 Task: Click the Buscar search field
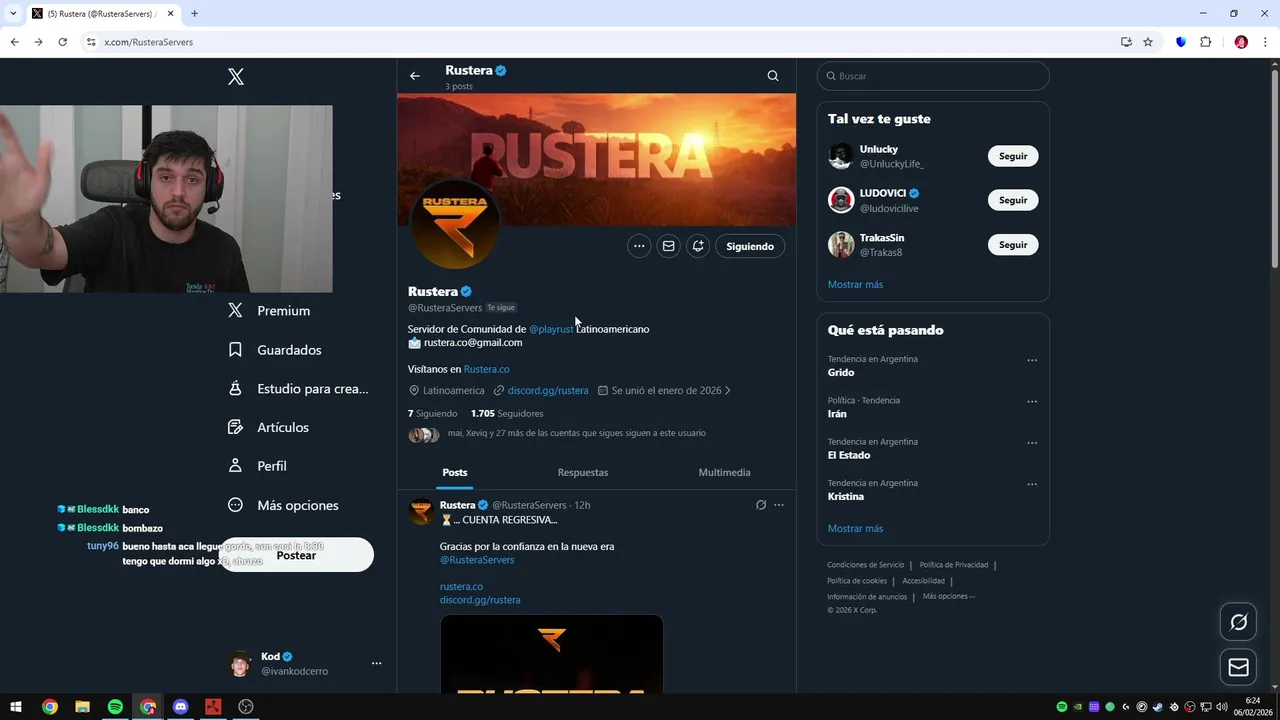point(933,76)
